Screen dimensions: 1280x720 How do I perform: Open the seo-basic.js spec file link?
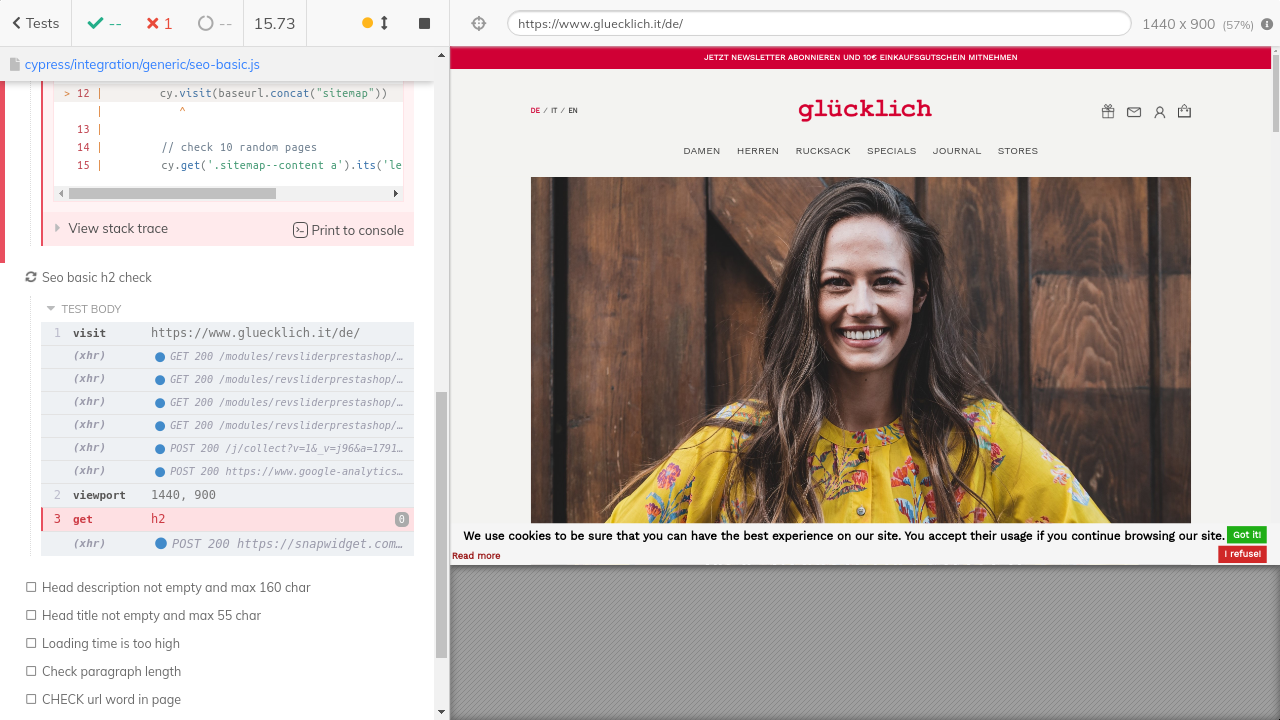[142, 64]
